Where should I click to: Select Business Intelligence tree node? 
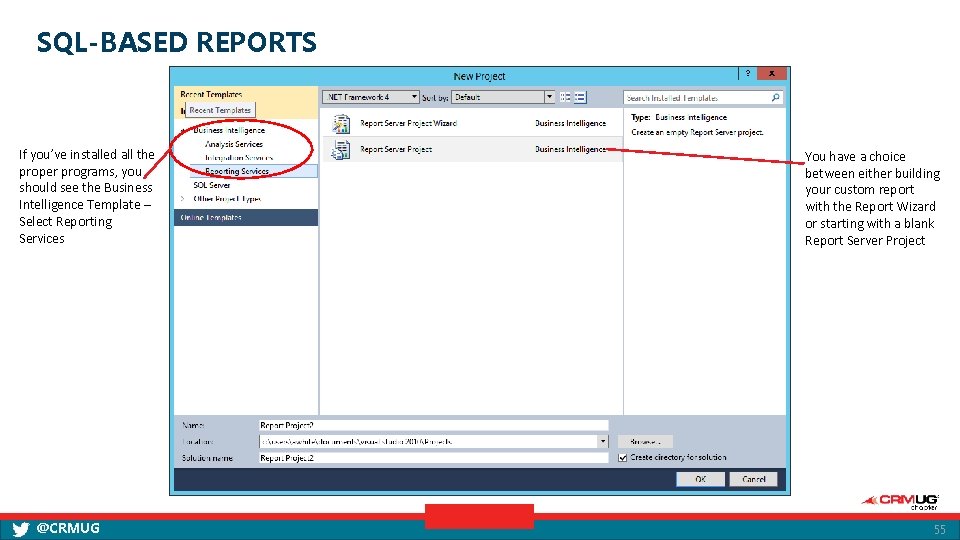click(229, 130)
